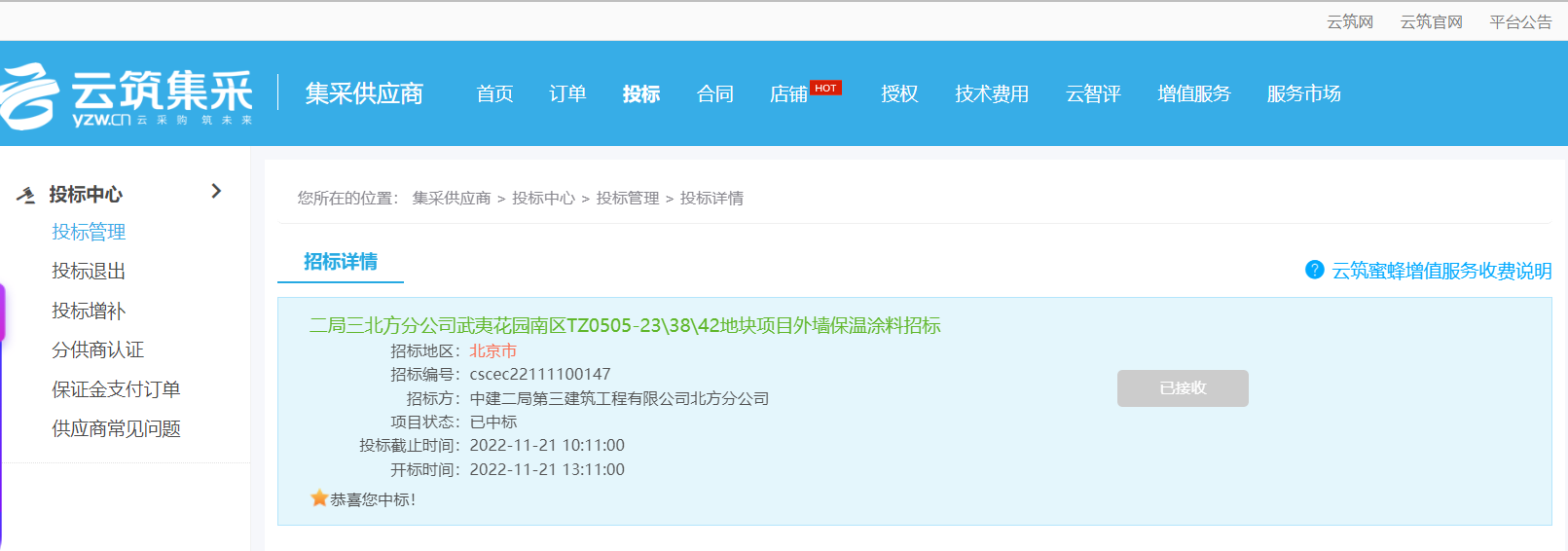This screenshot has height=551, width=1568.
Task: Open the green tender project title link
Action: [x=625, y=325]
